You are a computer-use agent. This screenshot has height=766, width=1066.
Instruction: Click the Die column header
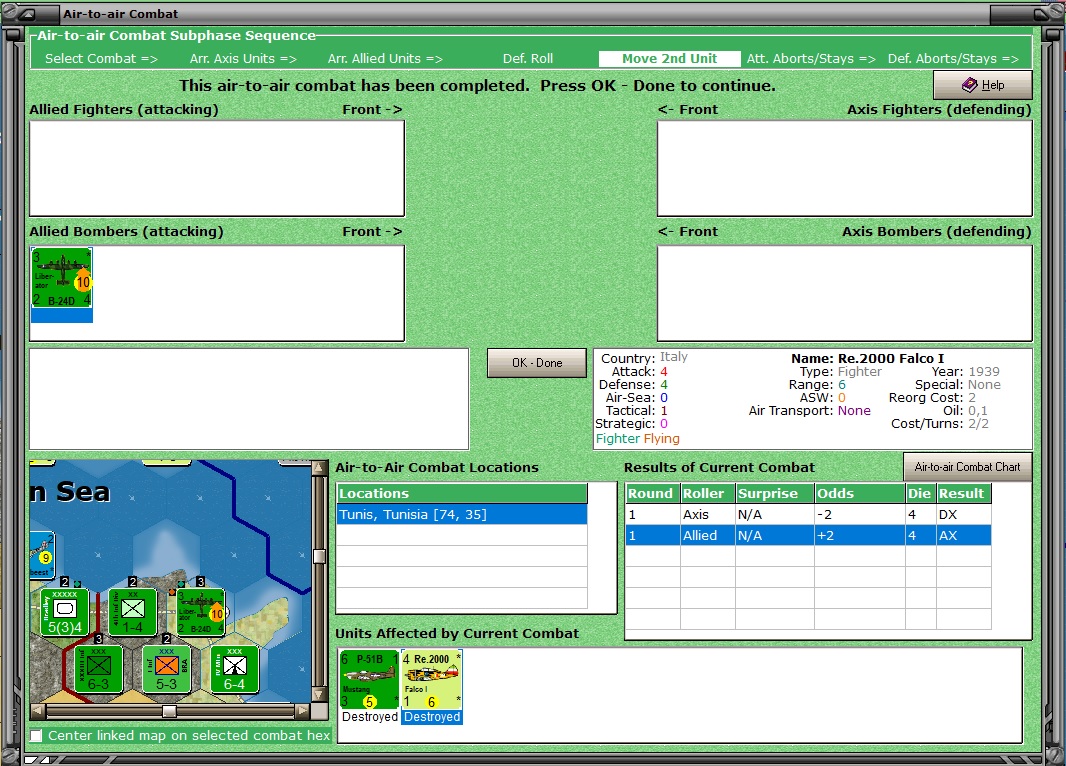coord(921,493)
